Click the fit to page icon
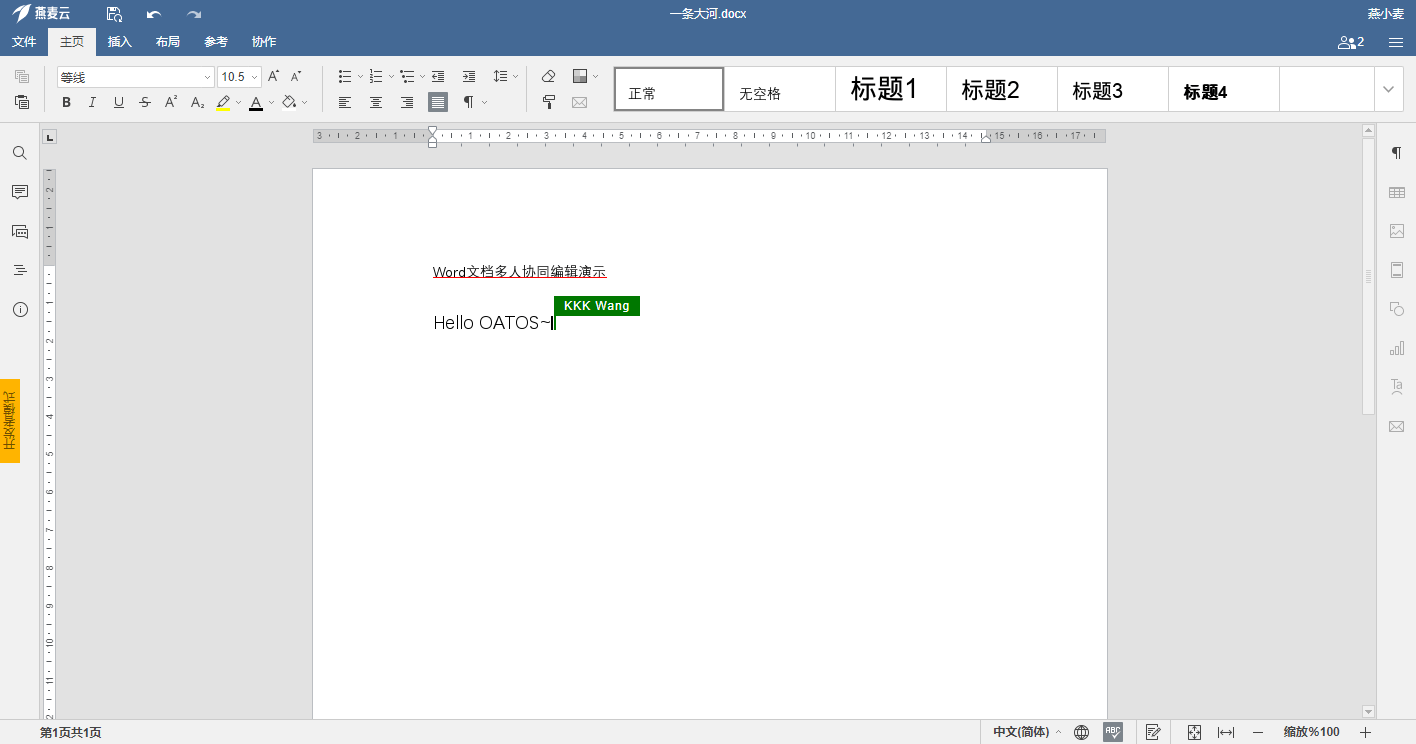This screenshot has height=744, width=1416. point(1194,732)
